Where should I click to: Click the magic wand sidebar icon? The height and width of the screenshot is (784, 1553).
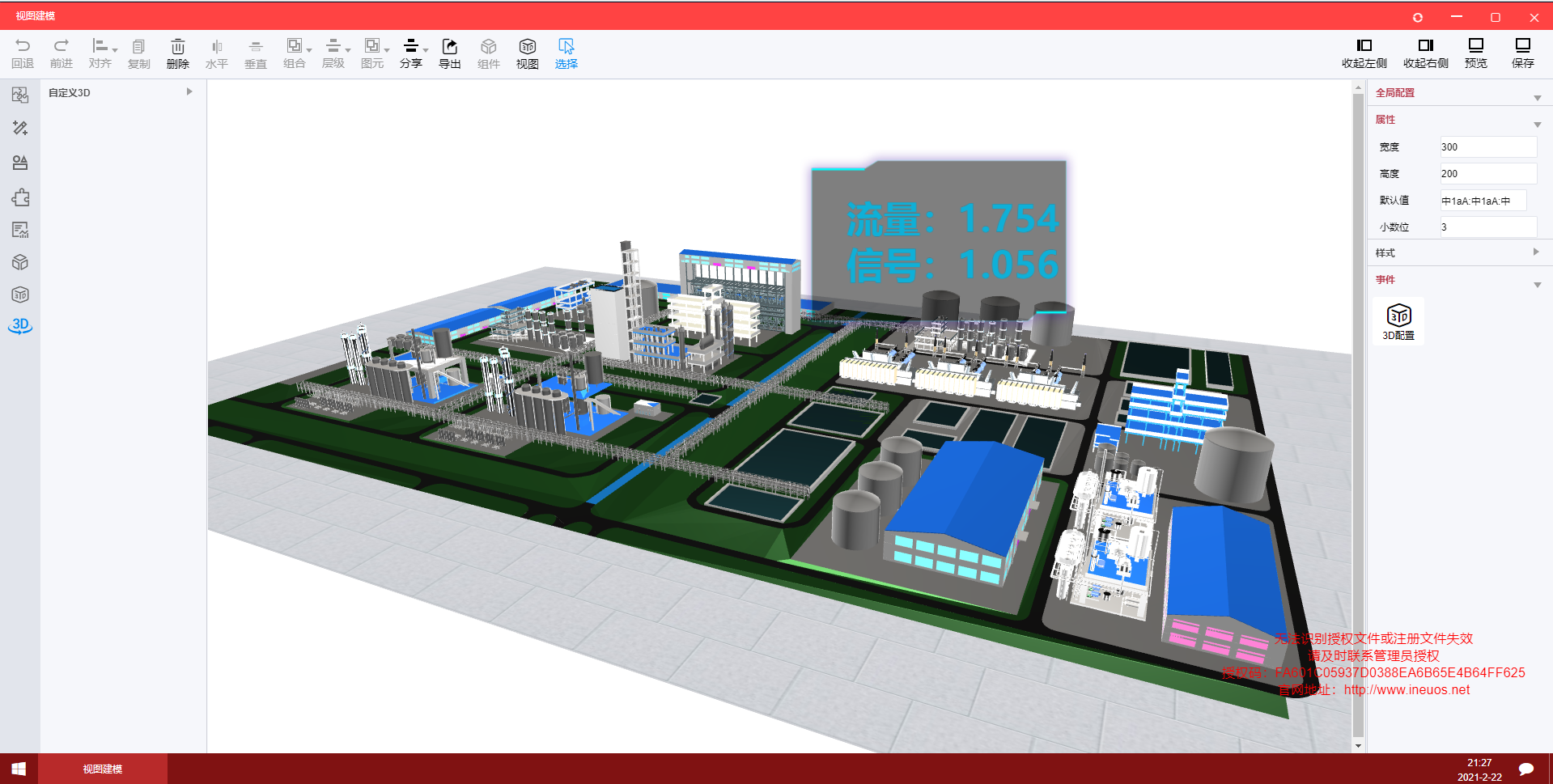(20, 128)
